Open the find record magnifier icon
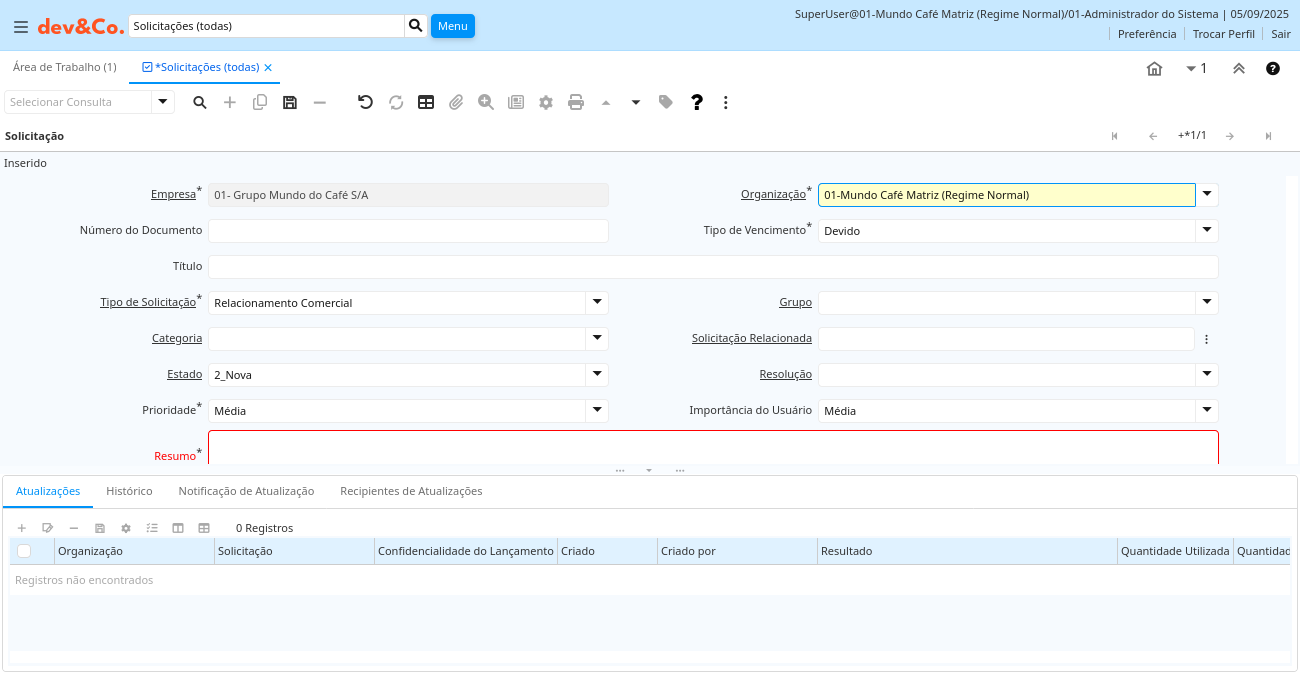This screenshot has height=674, width=1300. click(200, 102)
